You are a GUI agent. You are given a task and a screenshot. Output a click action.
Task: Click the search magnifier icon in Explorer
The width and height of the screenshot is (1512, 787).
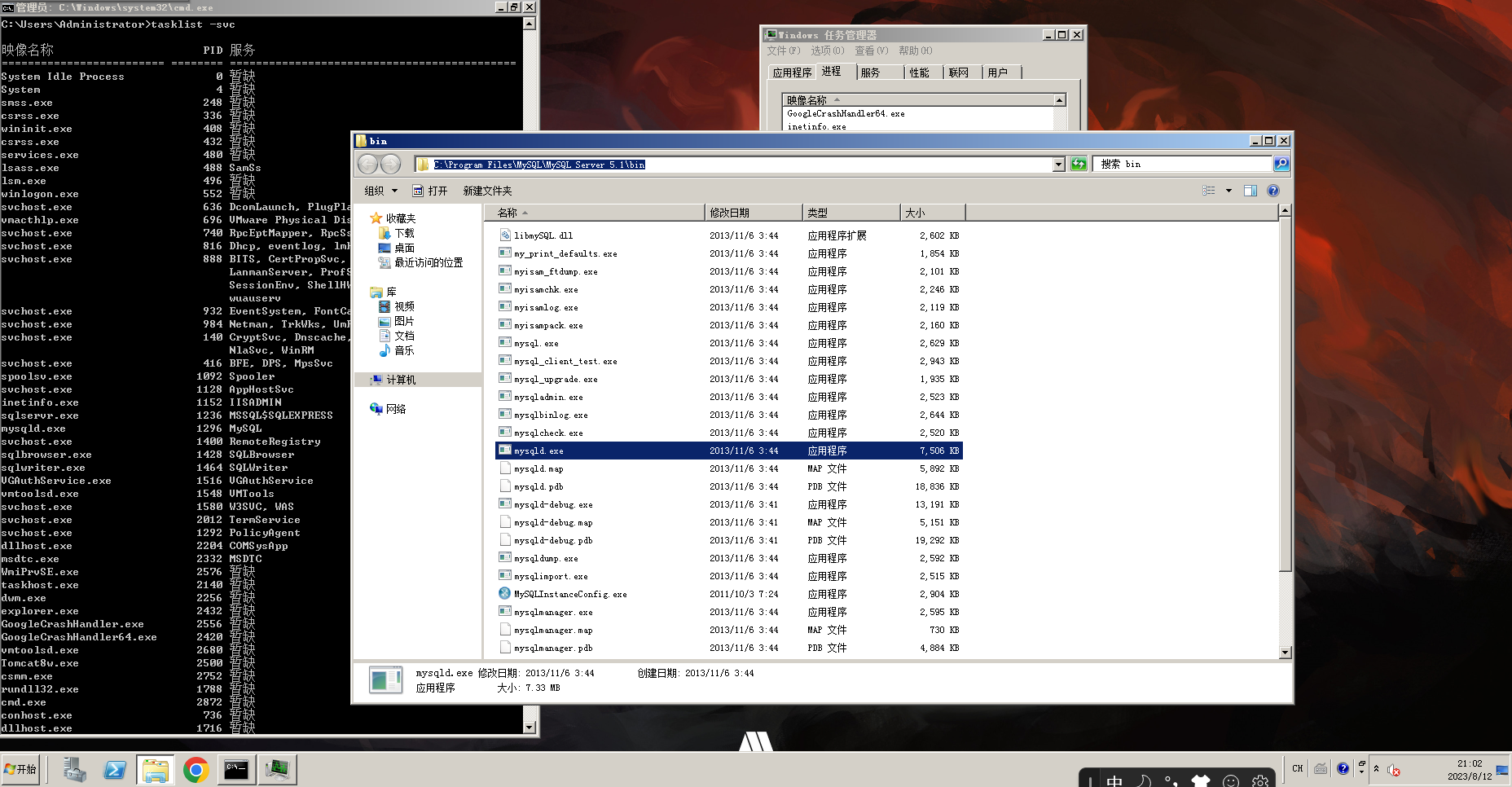pos(1281,164)
